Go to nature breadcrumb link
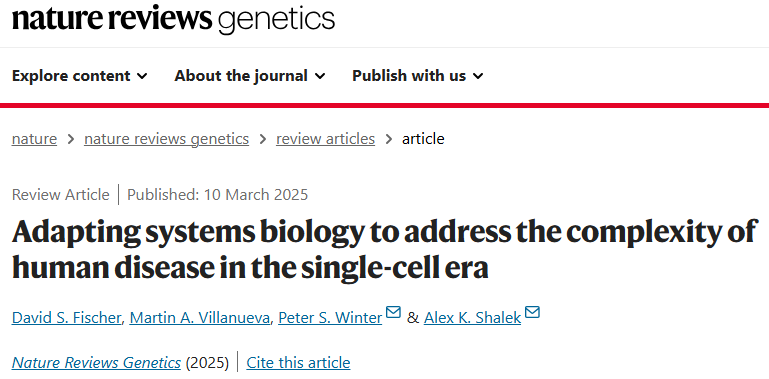Screen dimensions: 769x379 click(x=34, y=139)
